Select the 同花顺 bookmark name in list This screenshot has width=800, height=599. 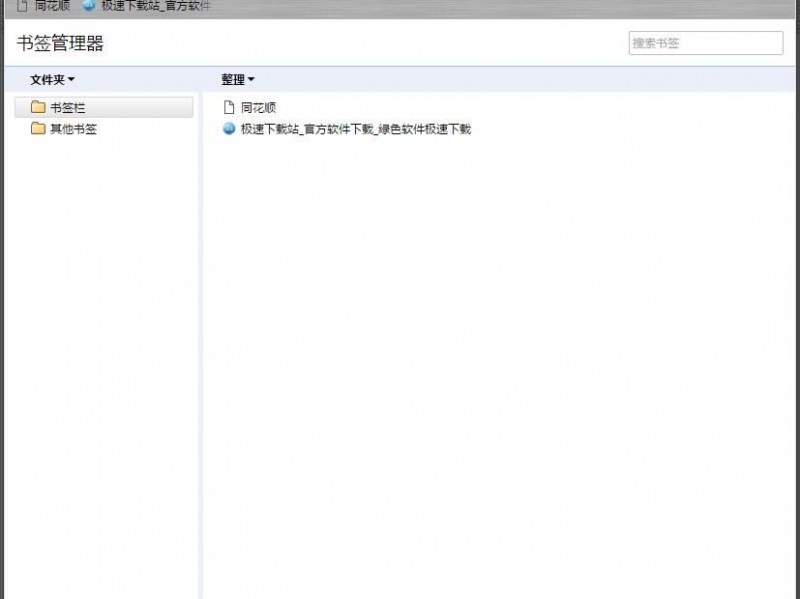pyautogui.click(x=258, y=107)
